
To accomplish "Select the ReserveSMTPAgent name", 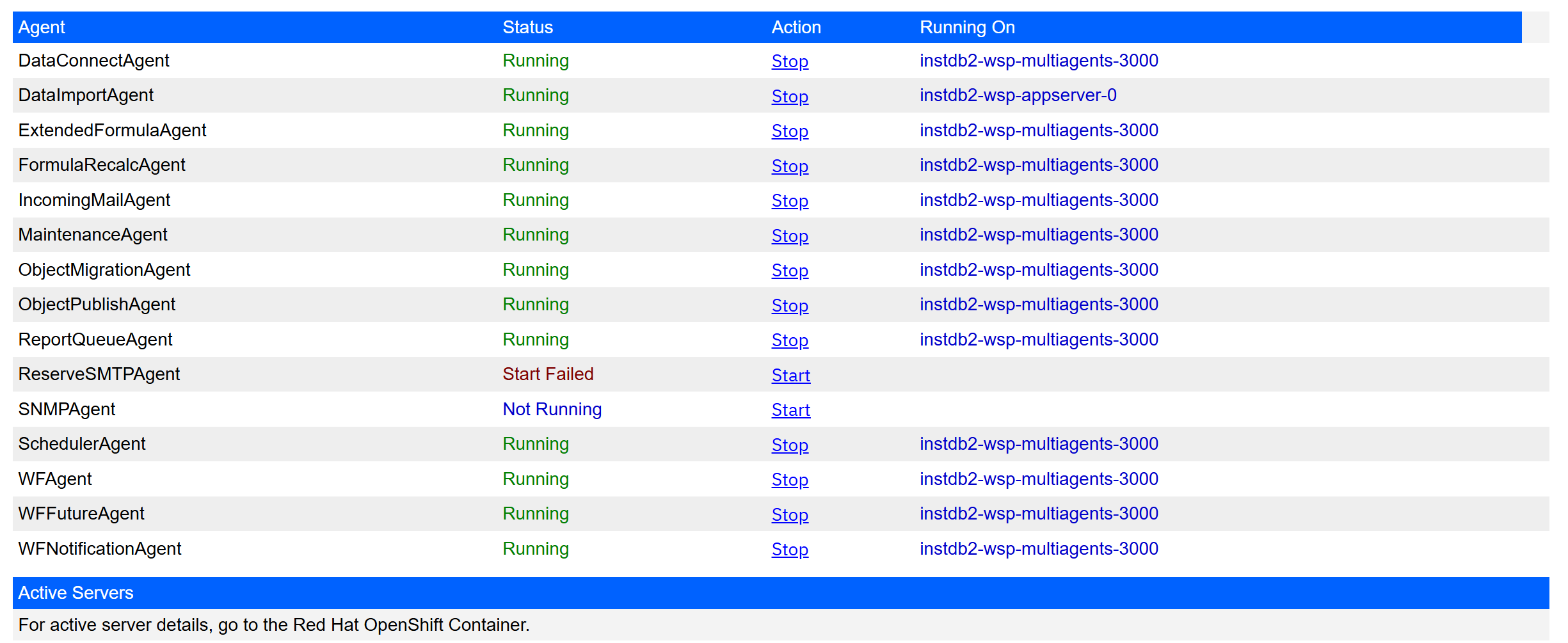I will 99,374.
